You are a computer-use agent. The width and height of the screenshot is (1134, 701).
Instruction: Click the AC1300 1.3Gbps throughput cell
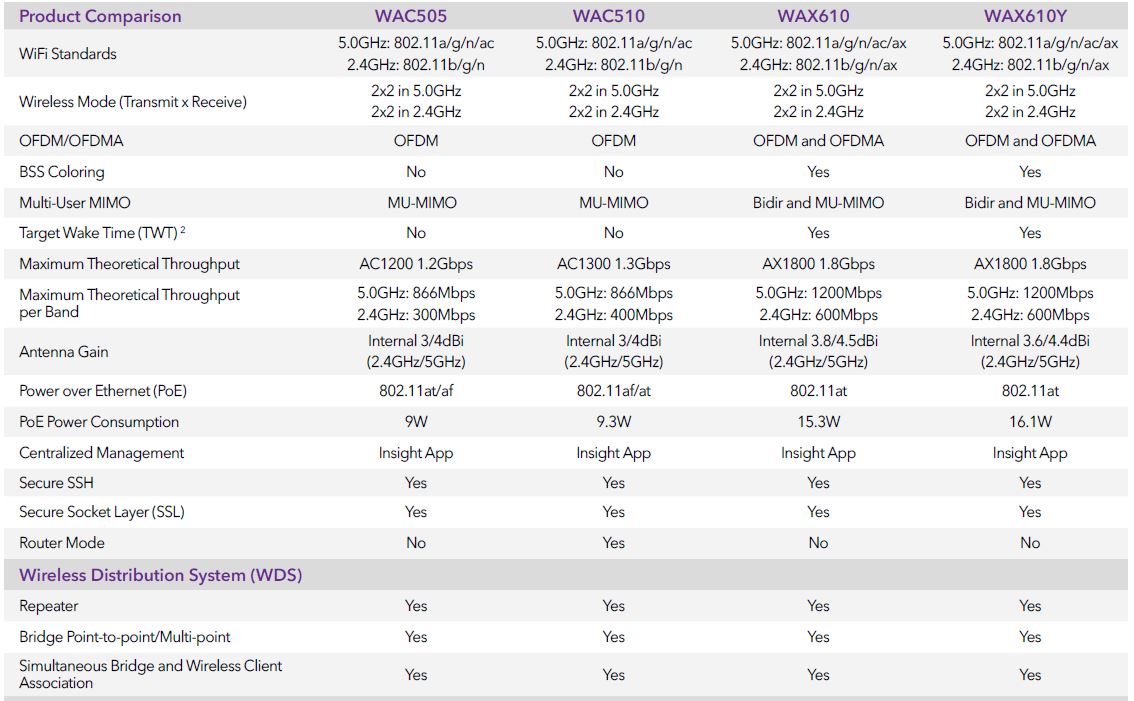click(613, 264)
